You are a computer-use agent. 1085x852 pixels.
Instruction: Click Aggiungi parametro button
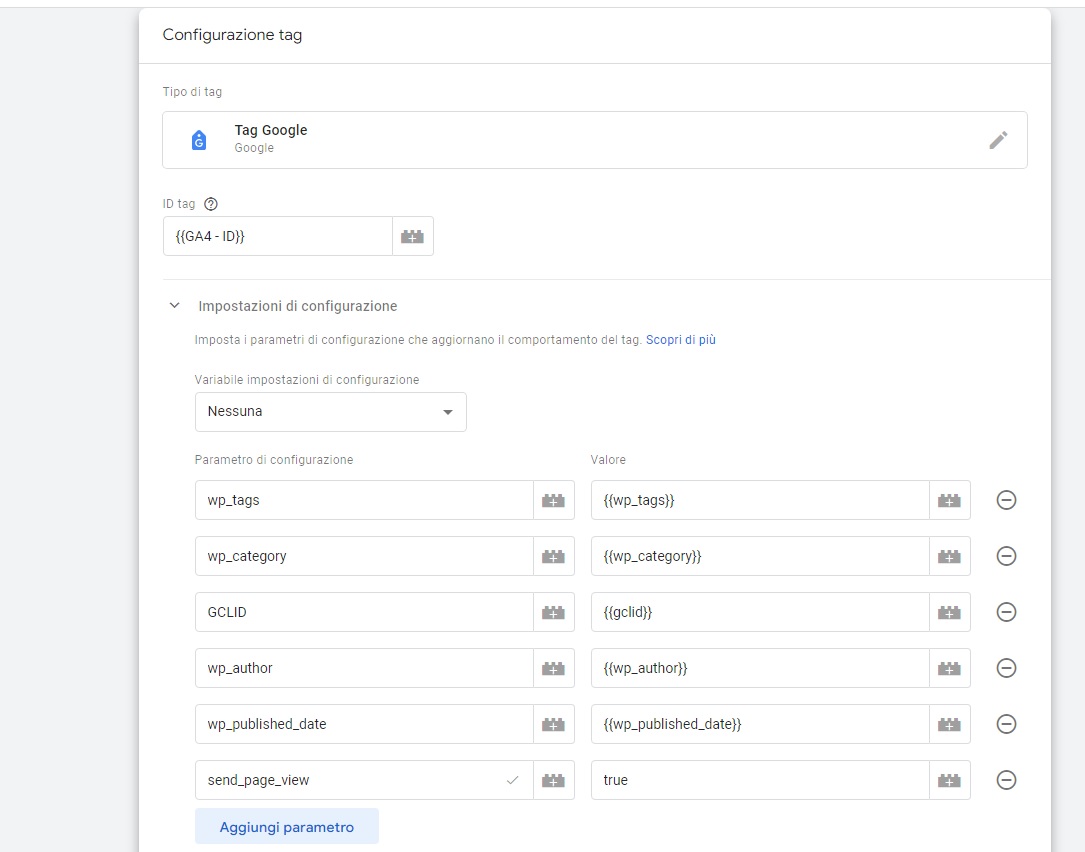287,827
